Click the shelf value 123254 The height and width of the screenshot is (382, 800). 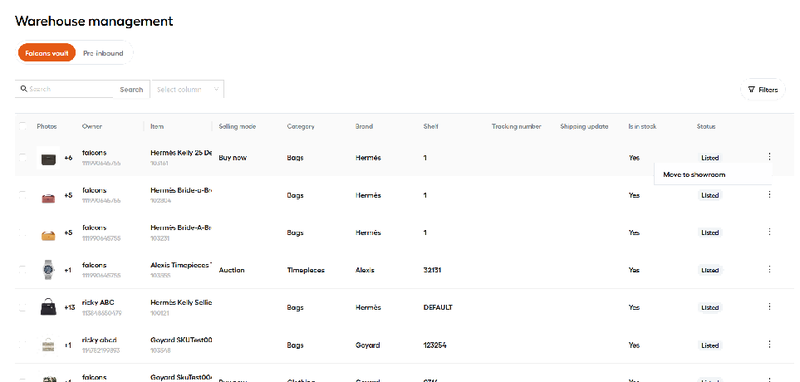435,345
